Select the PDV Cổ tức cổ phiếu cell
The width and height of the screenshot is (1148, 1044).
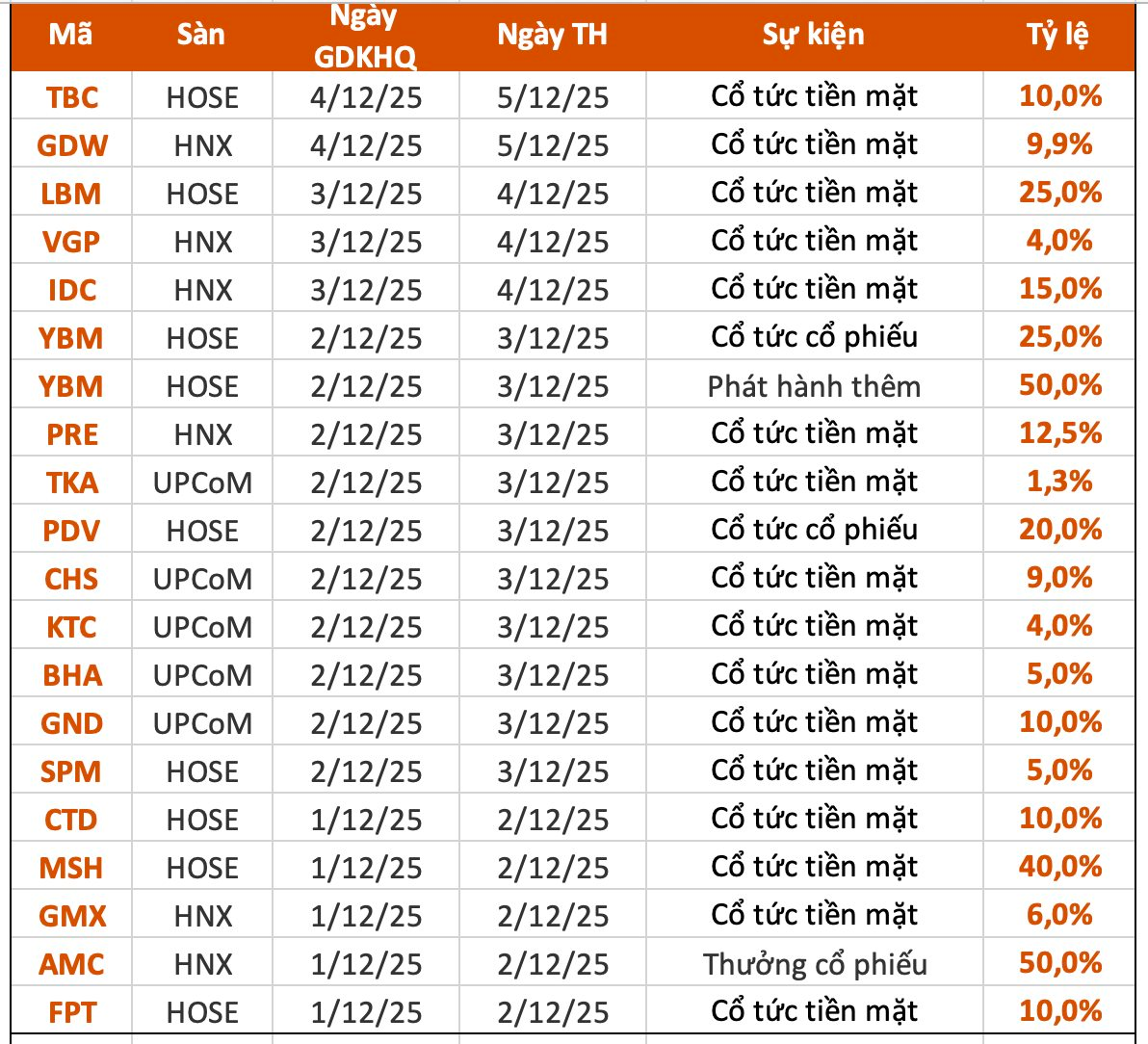coord(813,531)
